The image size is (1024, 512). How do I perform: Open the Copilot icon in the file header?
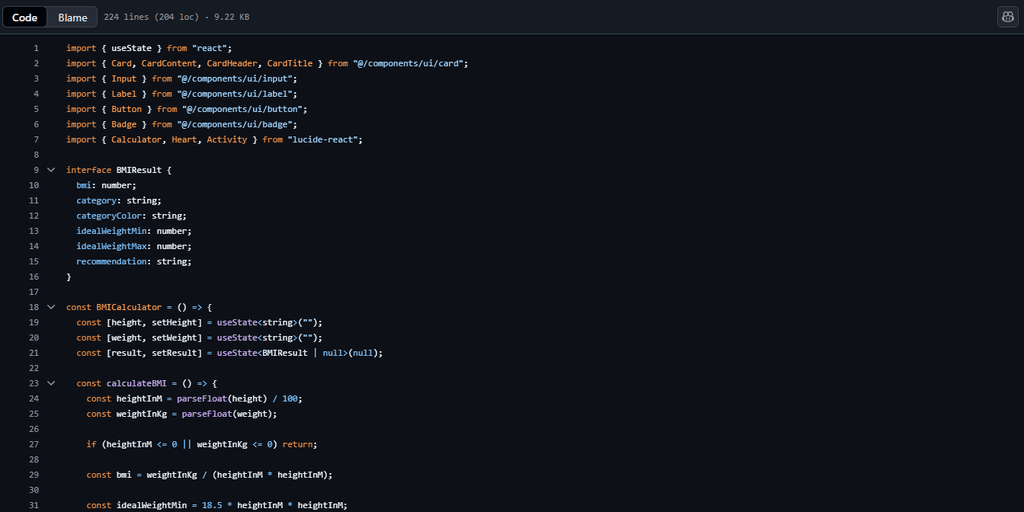coord(1007,17)
